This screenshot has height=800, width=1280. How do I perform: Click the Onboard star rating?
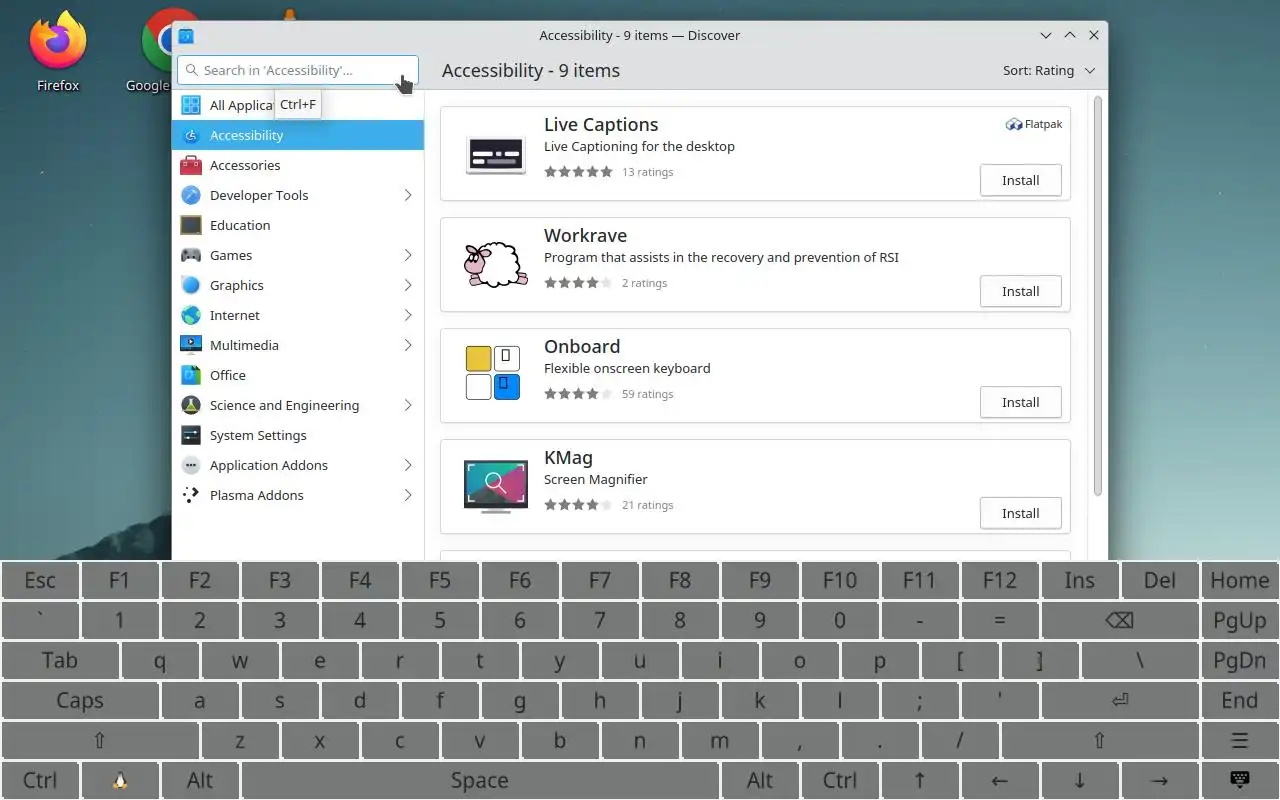point(578,394)
